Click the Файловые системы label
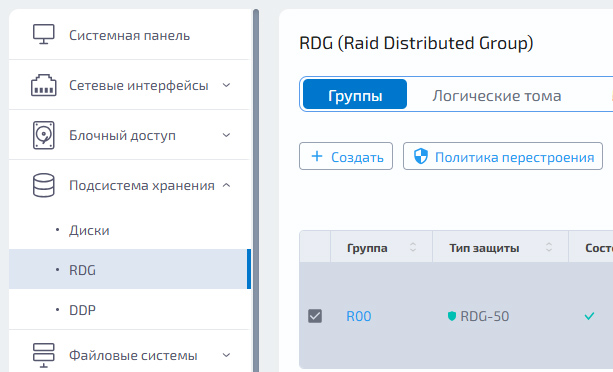Image resolution: width=613 pixels, height=372 pixels. (x=133, y=355)
